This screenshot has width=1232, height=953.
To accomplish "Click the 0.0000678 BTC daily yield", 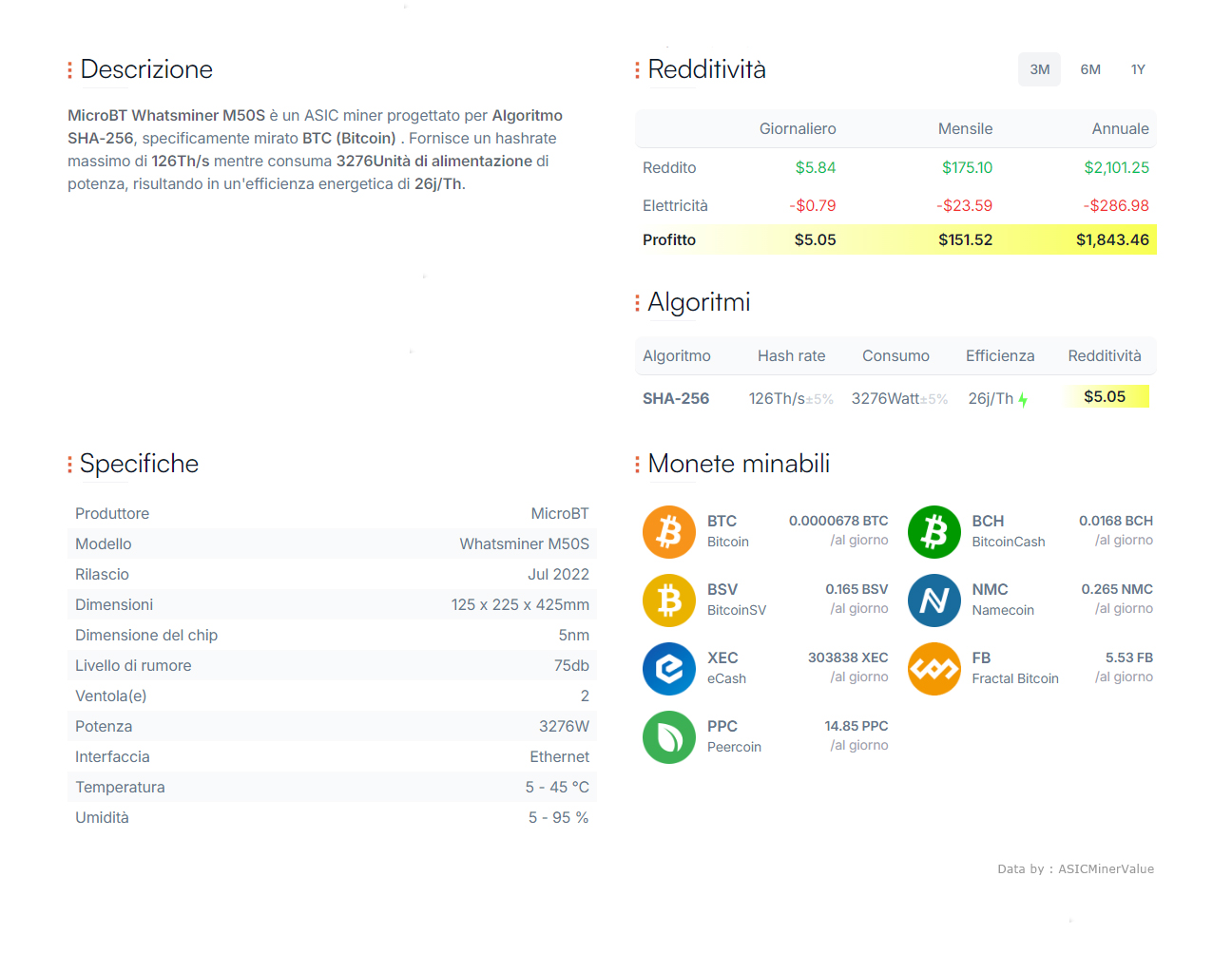I will [x=838, y=521].
